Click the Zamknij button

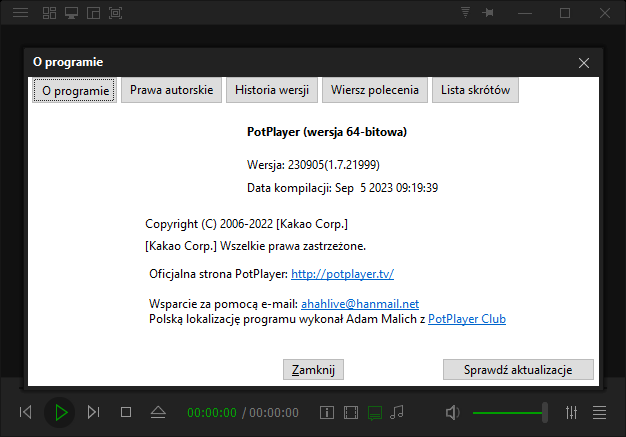point(313,370)
